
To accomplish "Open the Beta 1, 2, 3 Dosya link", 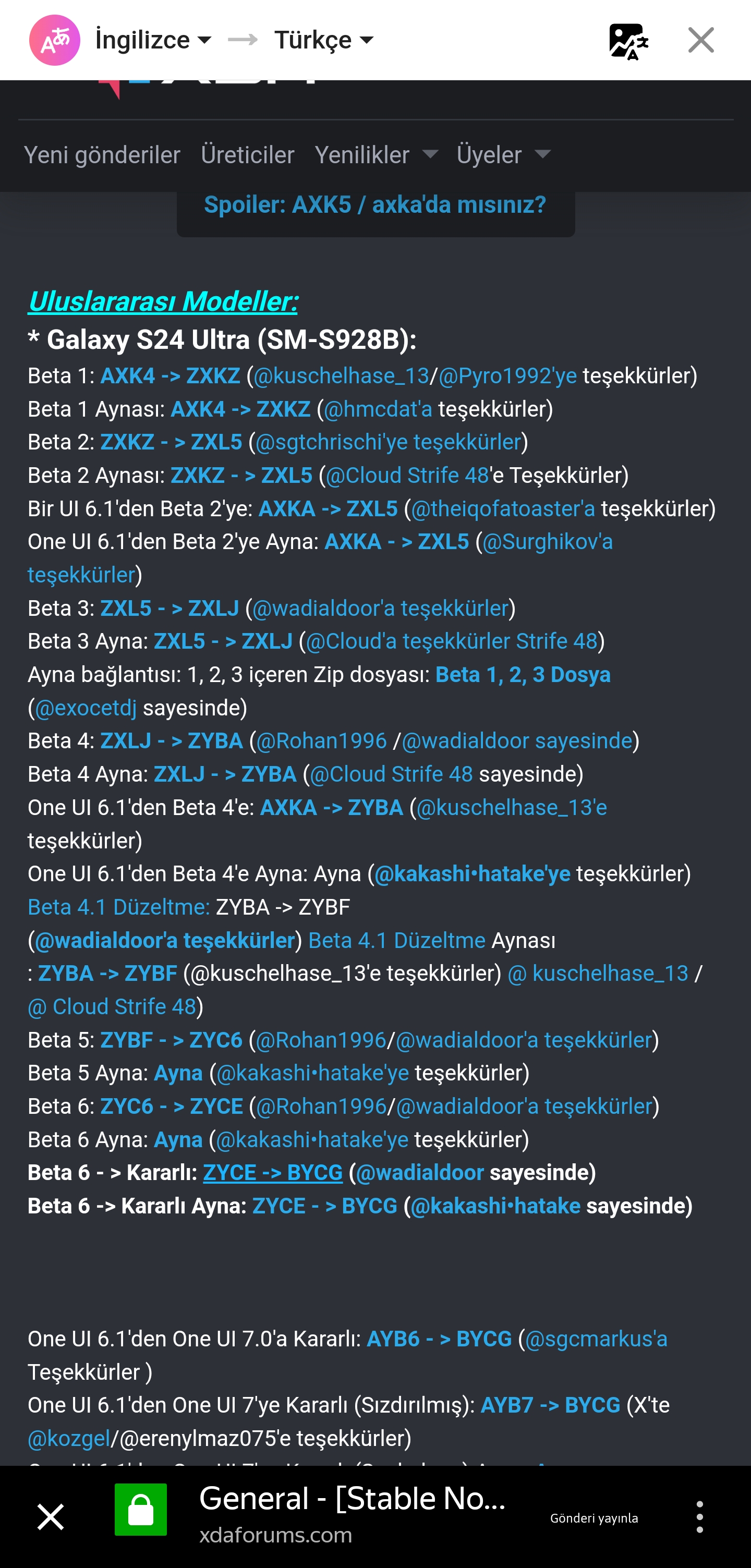I will [523, 675].
